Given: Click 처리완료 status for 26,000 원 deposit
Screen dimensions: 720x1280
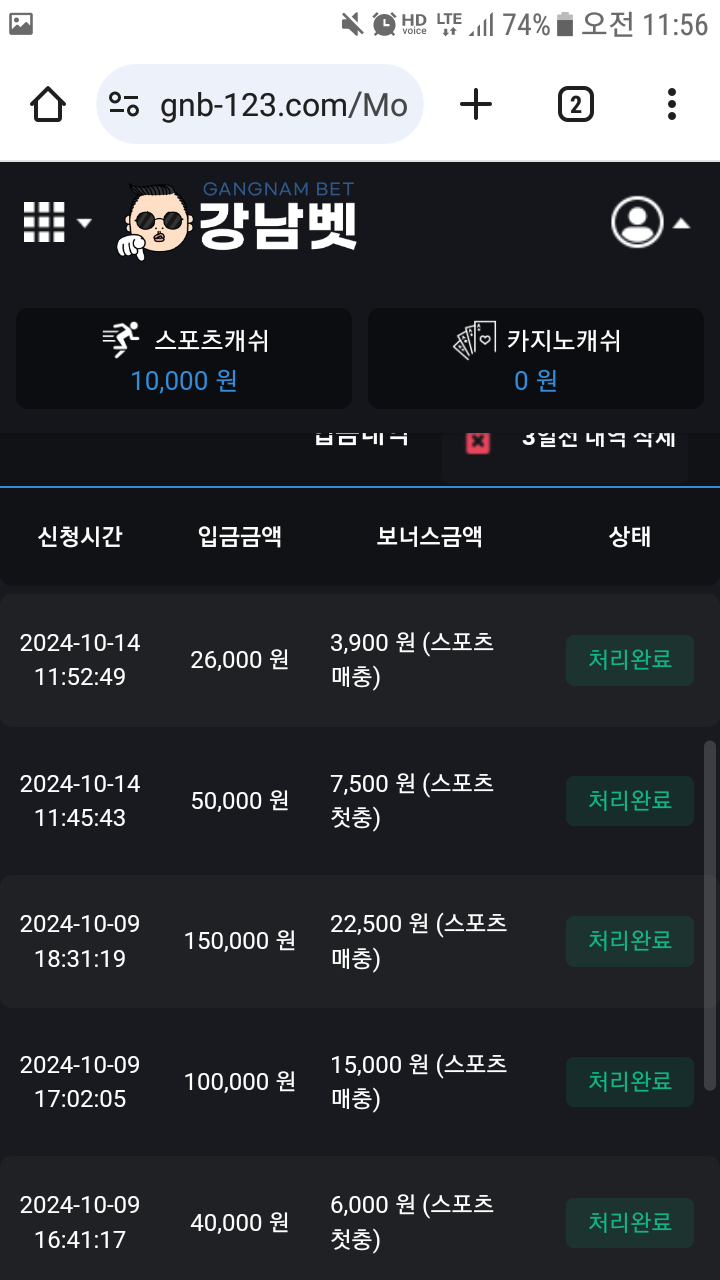Looking at the screenshot, I should point(630,660).
